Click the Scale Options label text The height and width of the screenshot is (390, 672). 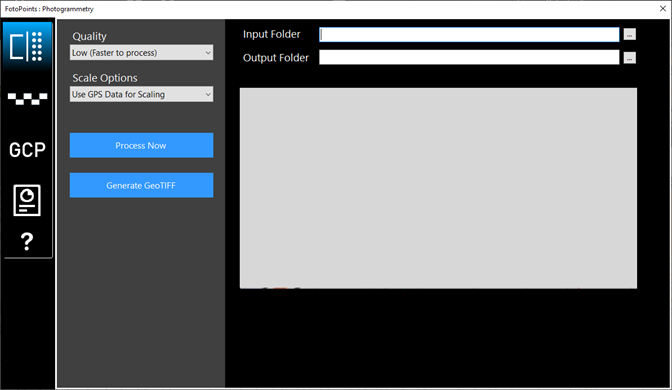click(x=105, y=78)
